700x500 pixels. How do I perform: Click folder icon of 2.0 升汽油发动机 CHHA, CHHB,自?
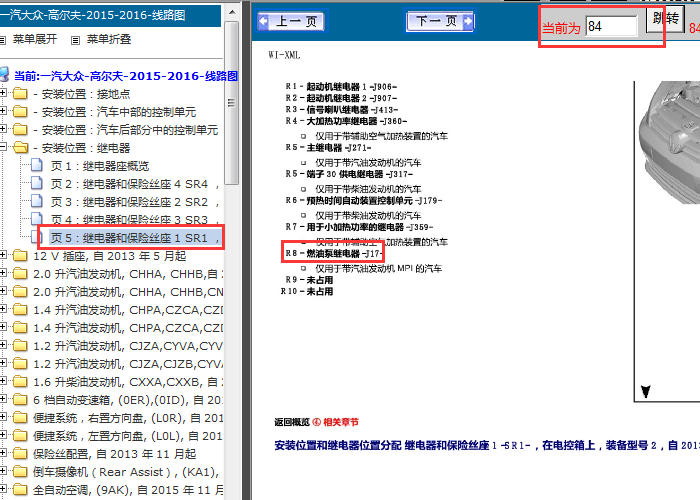pyautogui.click(x=20, y=274)
